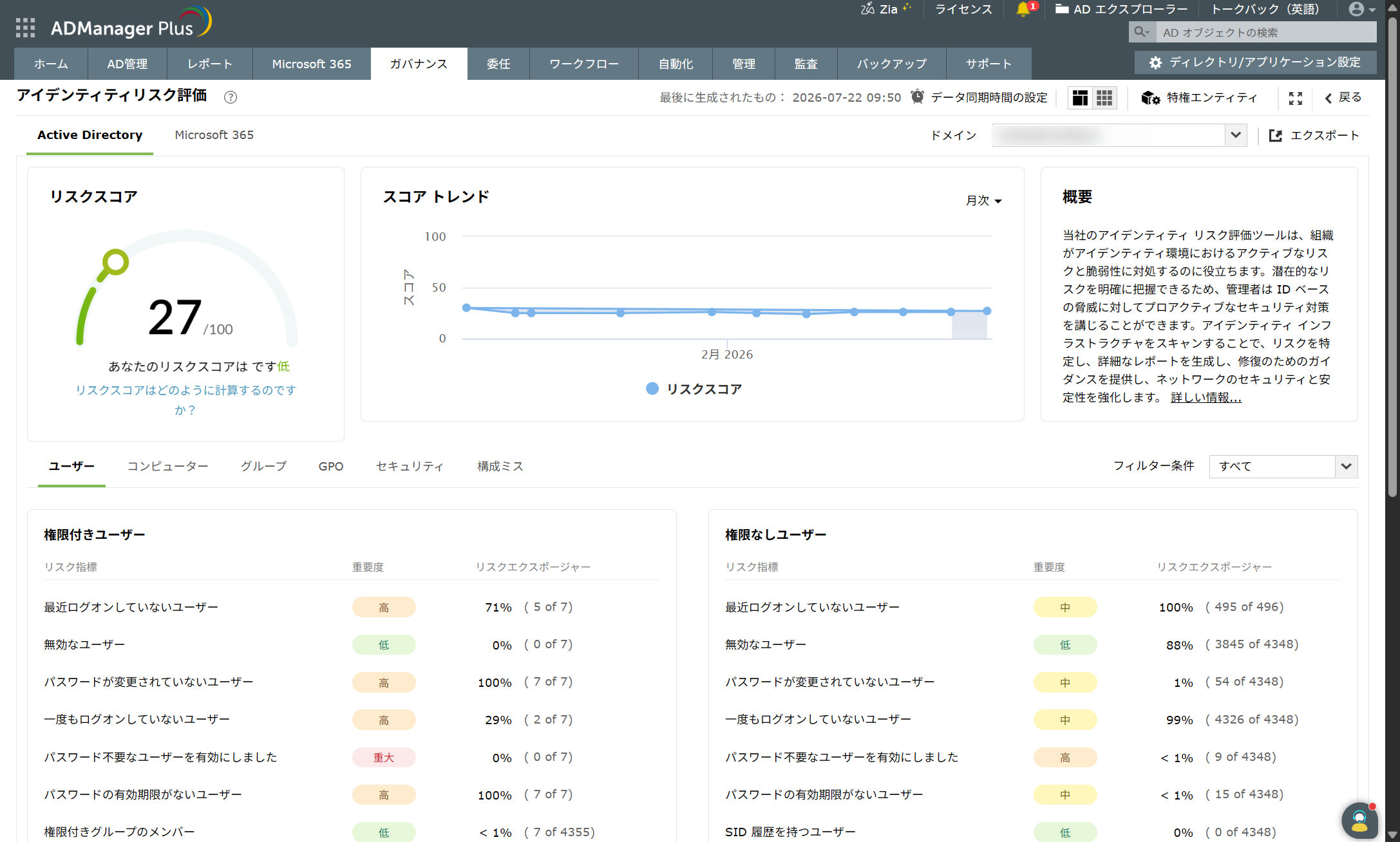Switch to the 構成ミス category tab
The height and width of the screenshot is (842, 1400).
(500, 466)
